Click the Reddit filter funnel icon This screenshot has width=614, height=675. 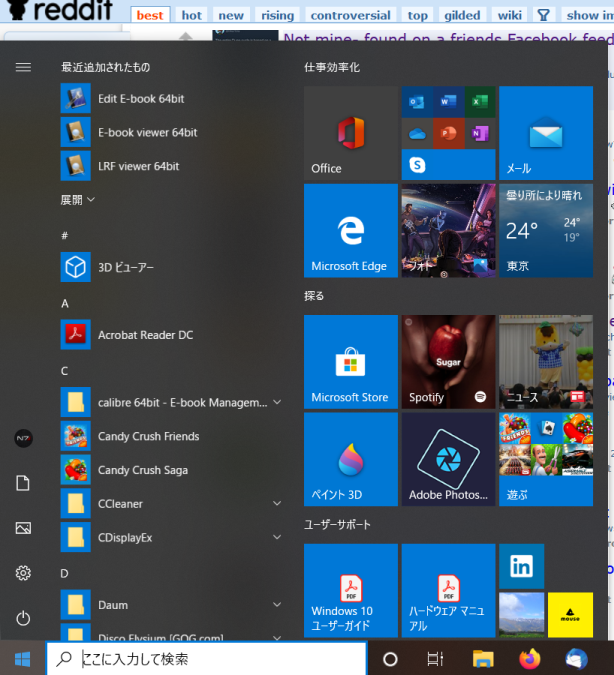(543, 15)
